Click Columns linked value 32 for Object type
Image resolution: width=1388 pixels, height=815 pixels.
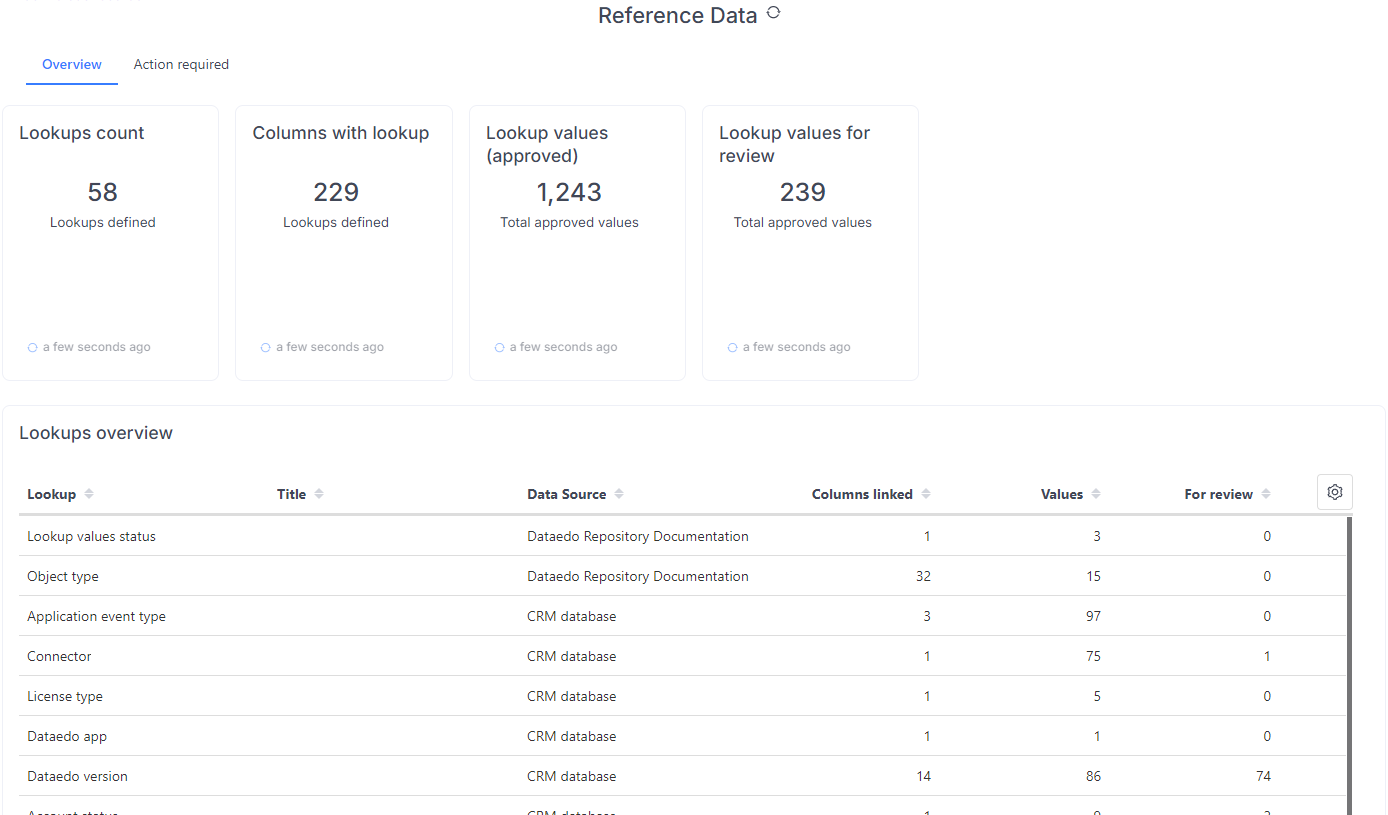(923, 576)
